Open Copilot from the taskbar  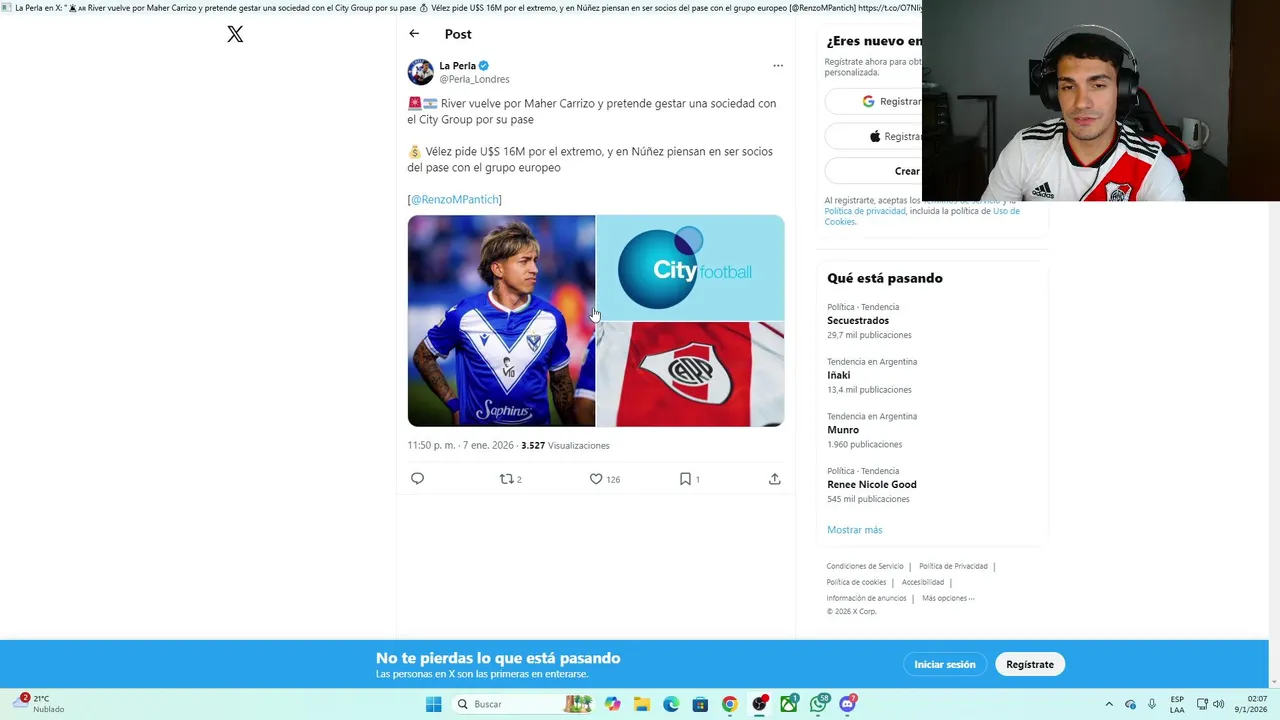click(612, 704)
